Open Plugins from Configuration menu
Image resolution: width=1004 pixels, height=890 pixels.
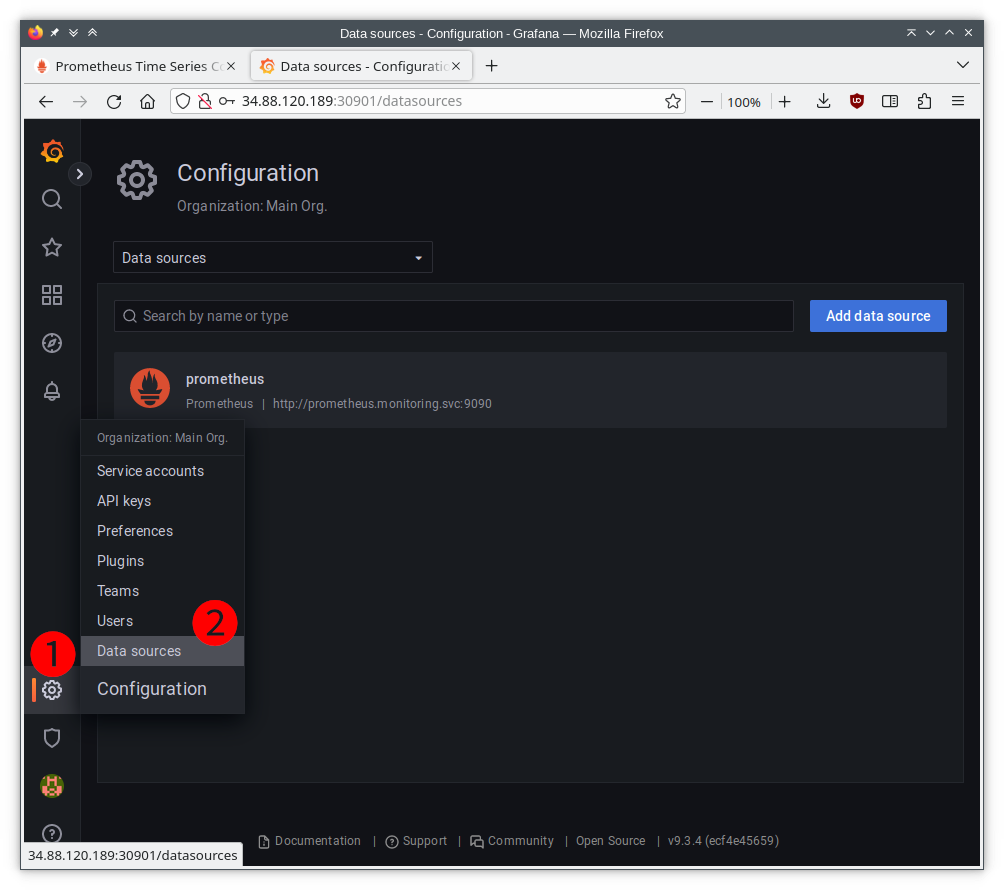coord(120,562)
